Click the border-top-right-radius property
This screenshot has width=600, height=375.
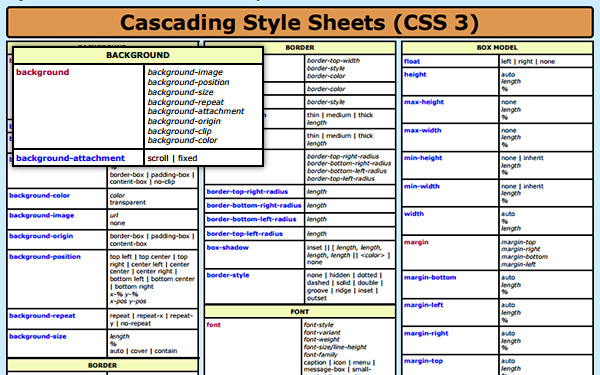[x=247, y=192]
